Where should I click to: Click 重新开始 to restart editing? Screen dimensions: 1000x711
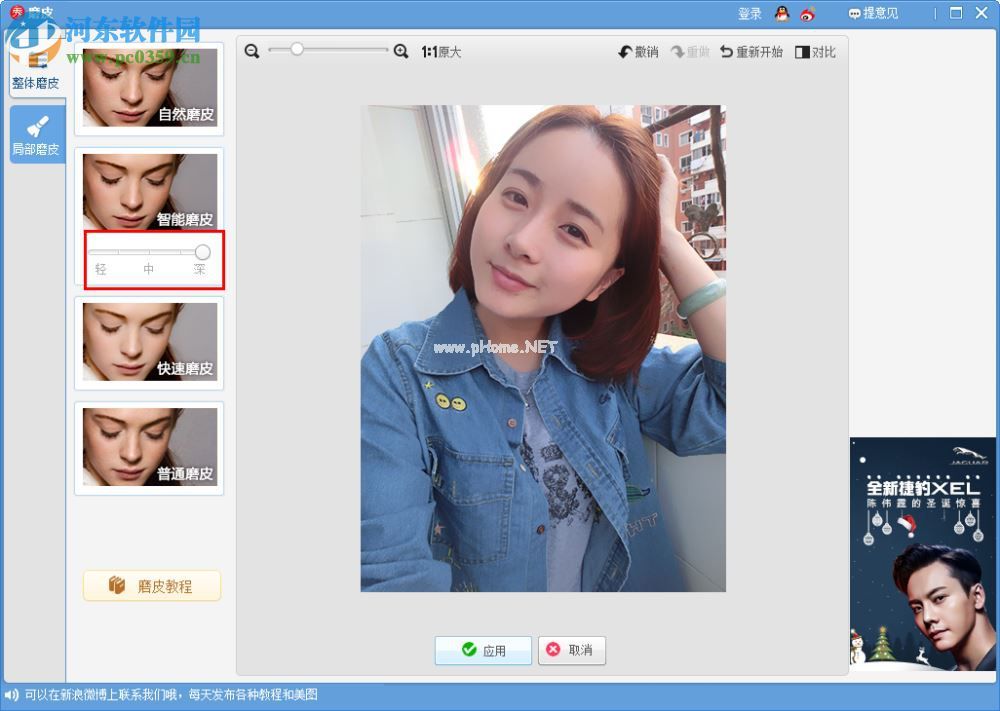[751, 52]
